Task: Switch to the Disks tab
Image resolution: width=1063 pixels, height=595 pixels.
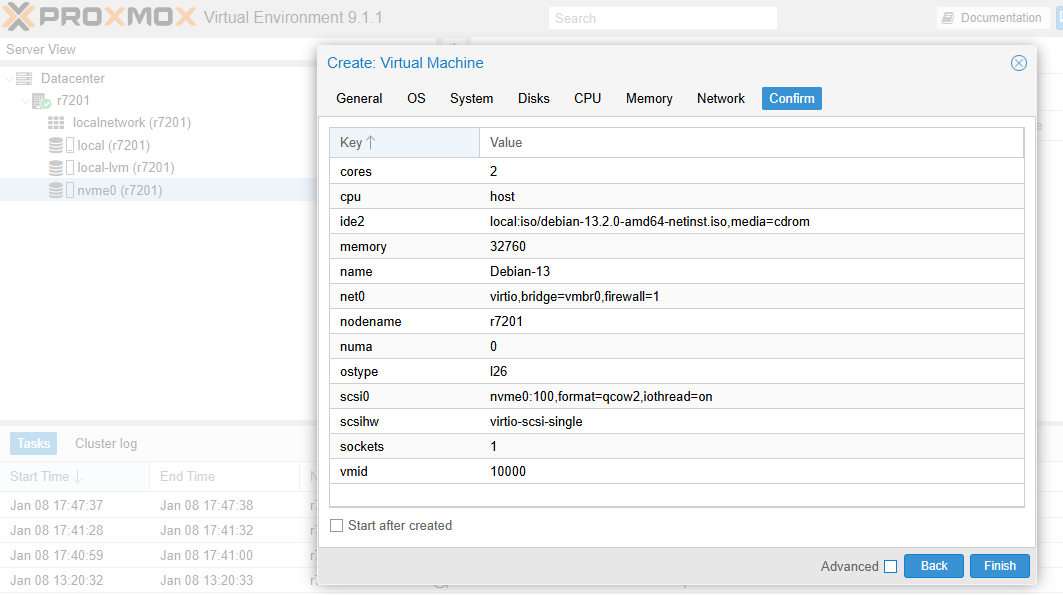Action: 533,99
